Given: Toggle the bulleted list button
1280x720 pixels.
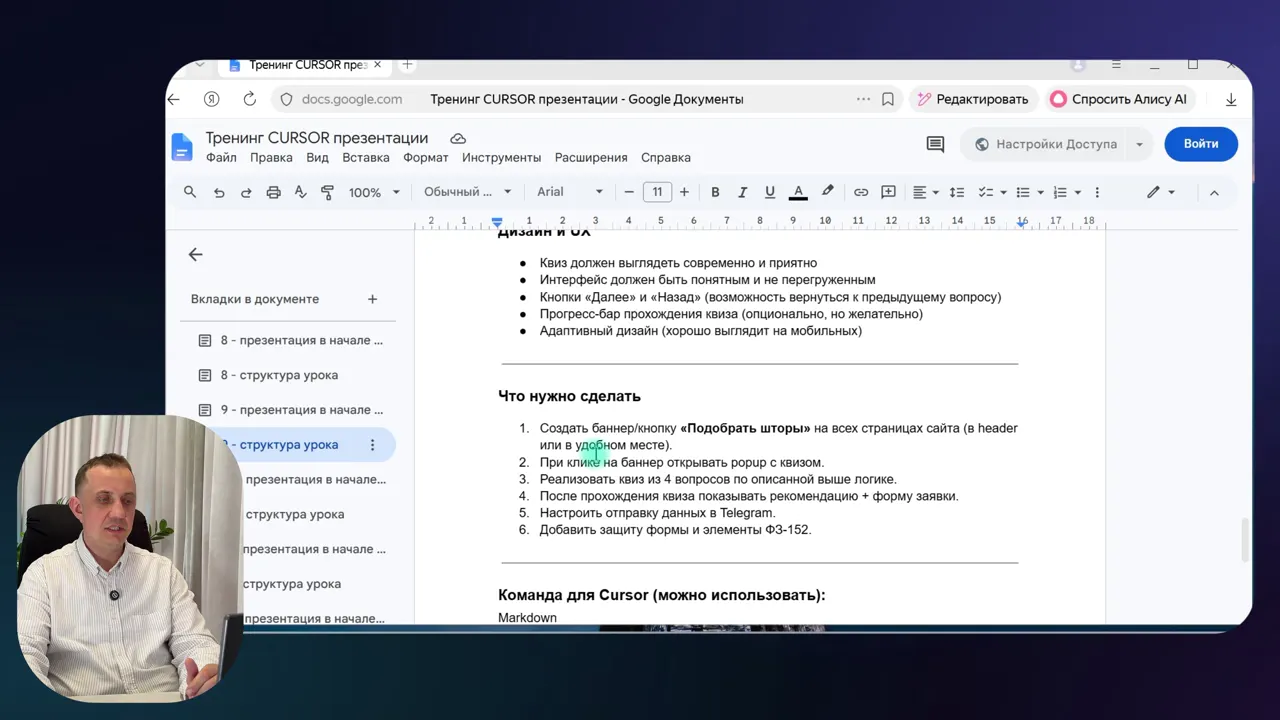Looking at the screenshot, I should (x=1022, y=192).
